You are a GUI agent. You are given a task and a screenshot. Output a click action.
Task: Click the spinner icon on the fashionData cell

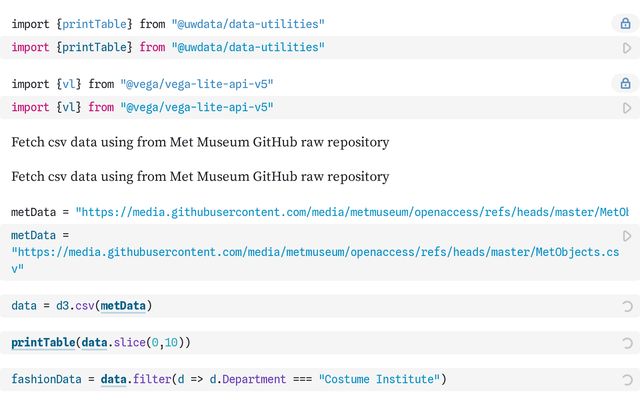627,380
